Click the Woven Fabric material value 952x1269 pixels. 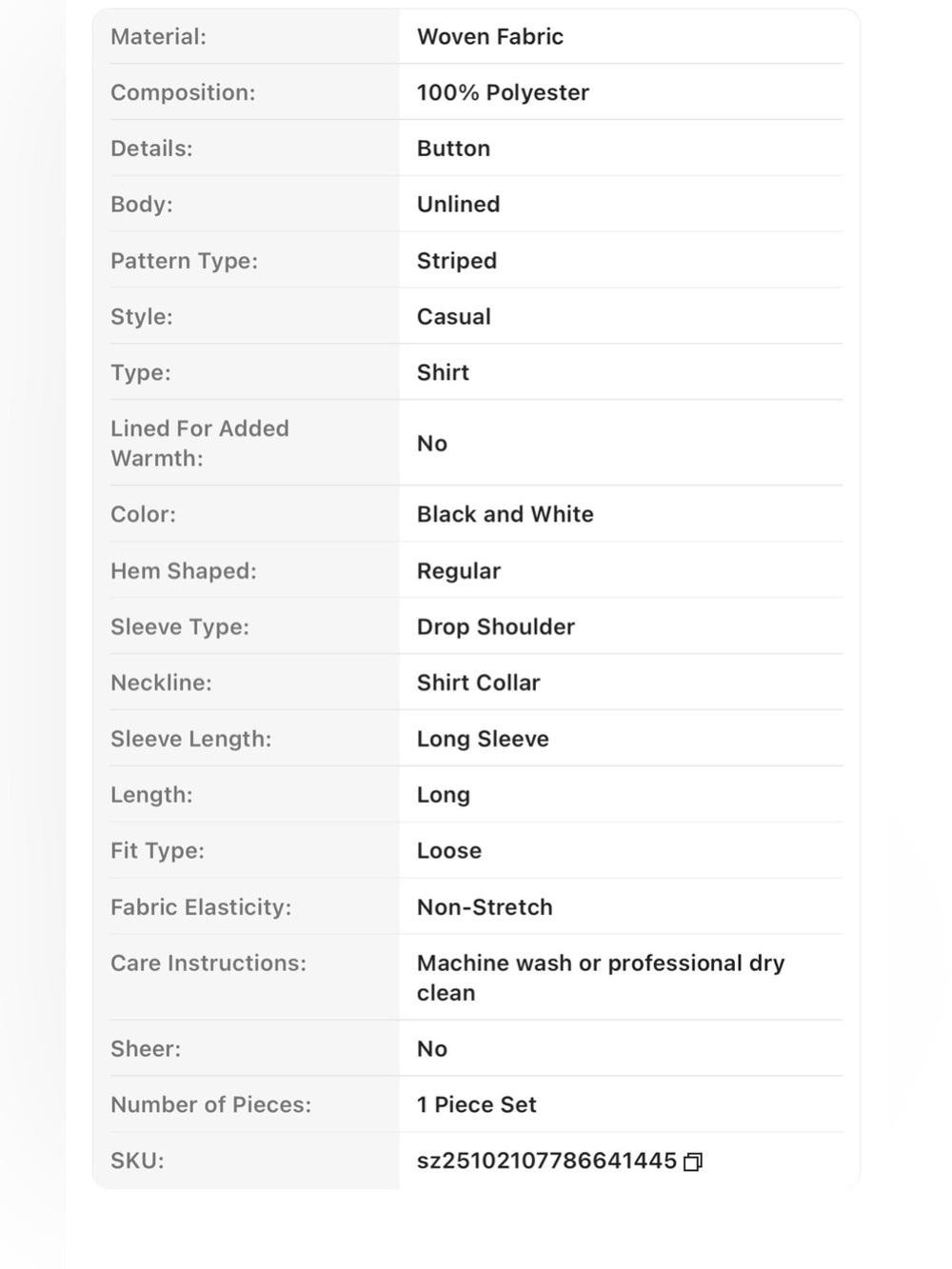490,36
